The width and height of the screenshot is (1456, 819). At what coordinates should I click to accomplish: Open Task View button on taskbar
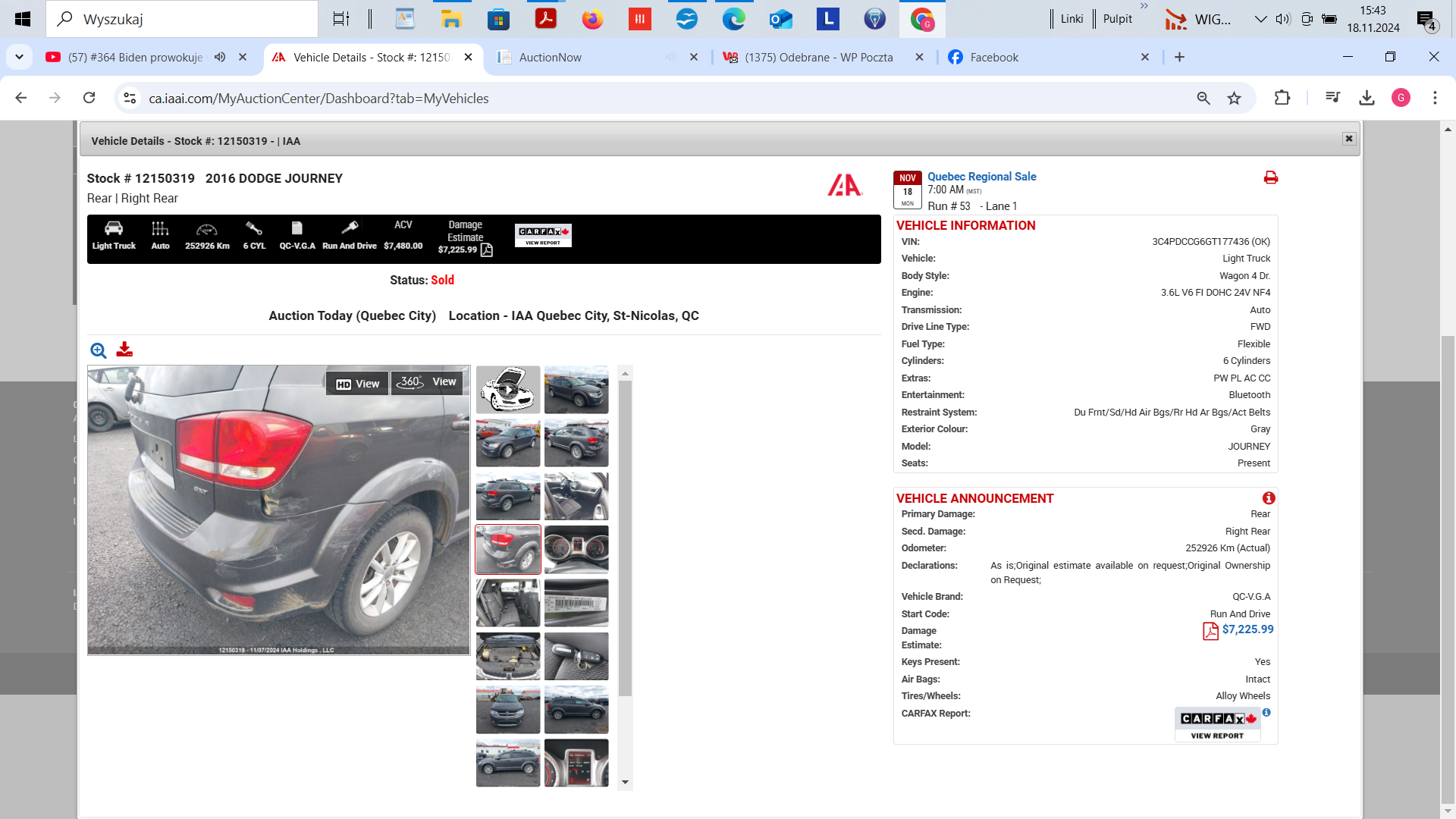tap(341, 19)
